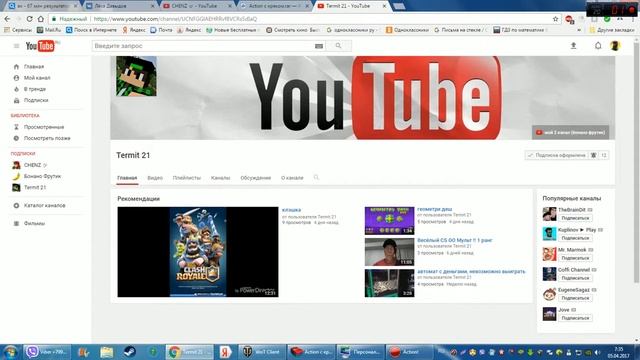Click the browser home icon

[40, 19]
